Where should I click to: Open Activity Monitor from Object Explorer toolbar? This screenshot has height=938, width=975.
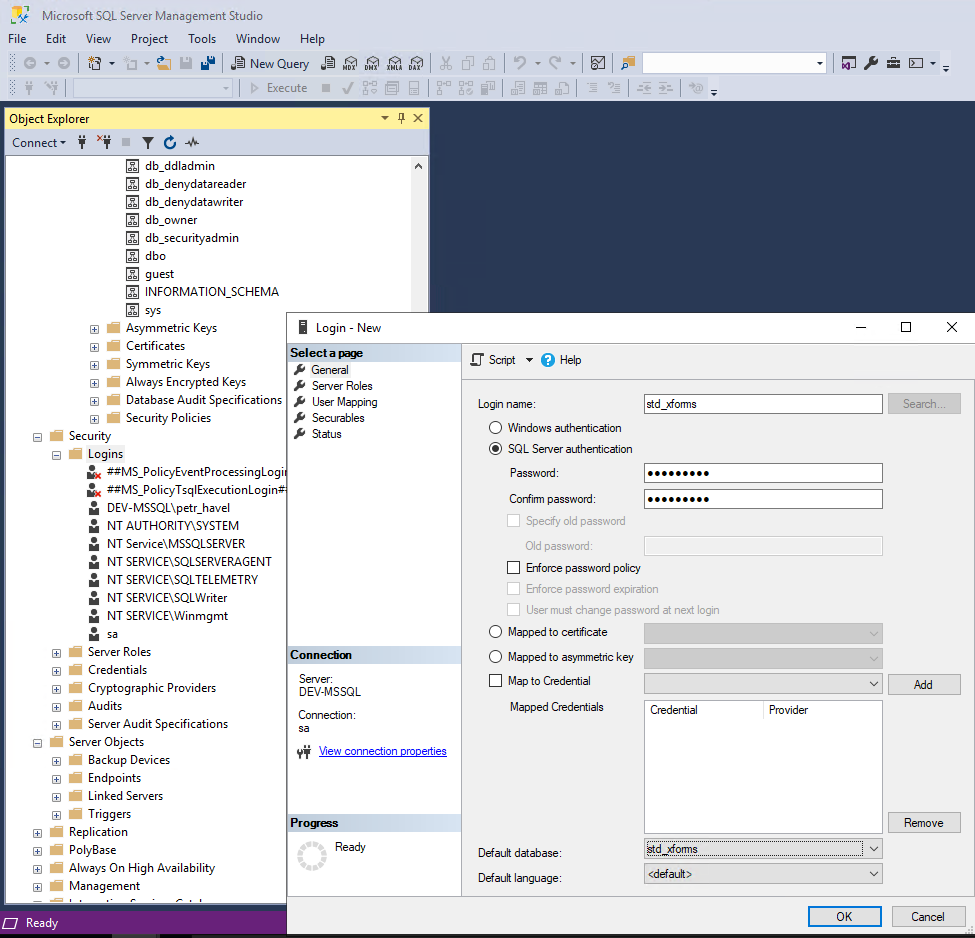[192, 142]
